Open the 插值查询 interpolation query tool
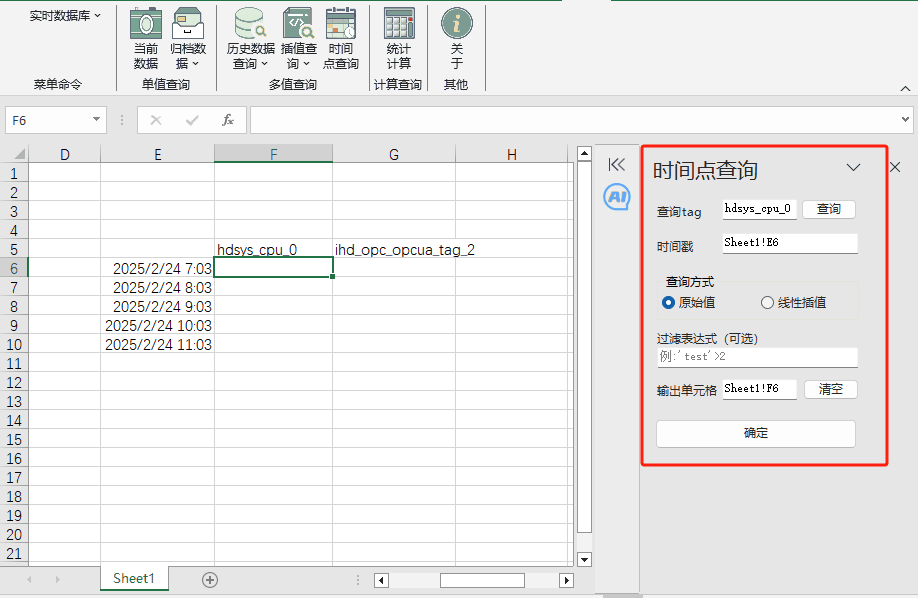The width and height of the screenshot is (918, 598). point(299,39)
